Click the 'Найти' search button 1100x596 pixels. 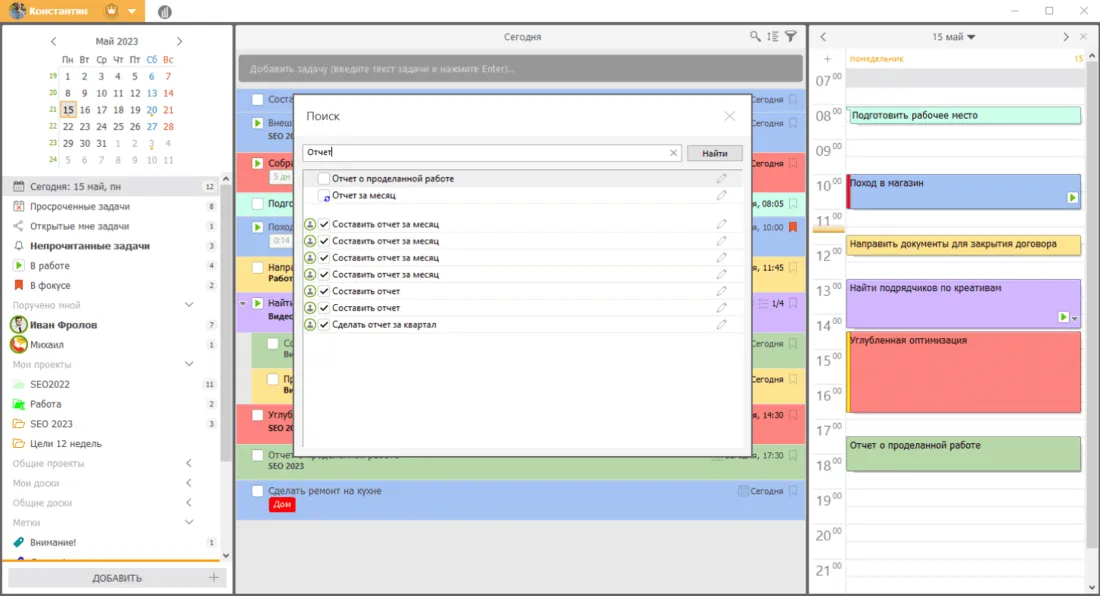714,153
